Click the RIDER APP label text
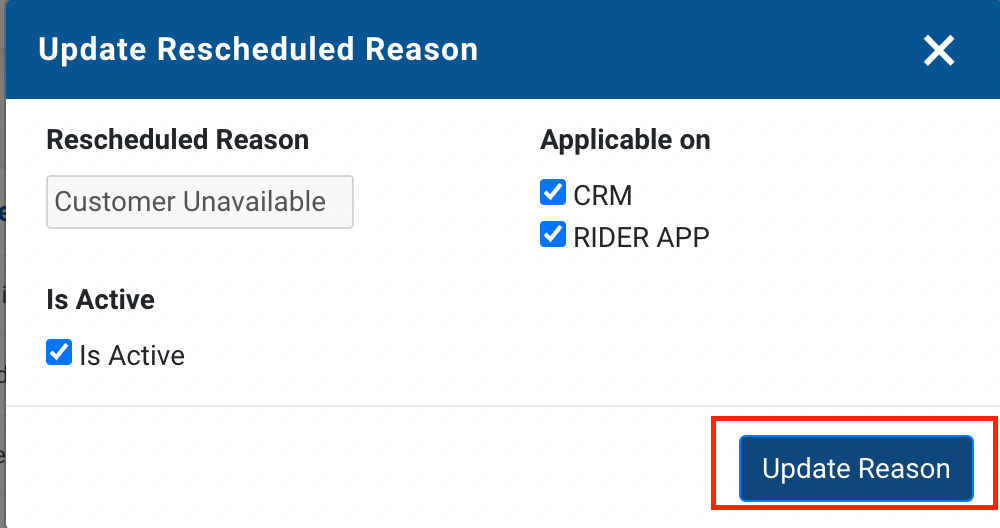1000x528 pixels. [641, 237]
